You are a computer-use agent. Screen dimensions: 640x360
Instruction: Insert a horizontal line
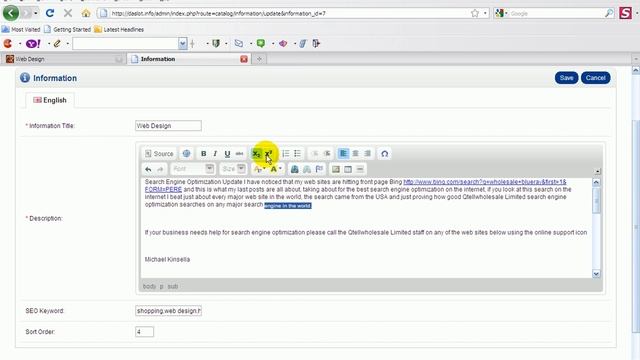(x=360, y=169)
